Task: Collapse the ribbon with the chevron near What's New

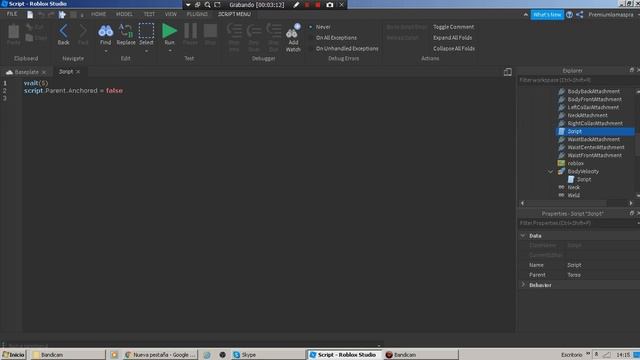Action: 525,15
